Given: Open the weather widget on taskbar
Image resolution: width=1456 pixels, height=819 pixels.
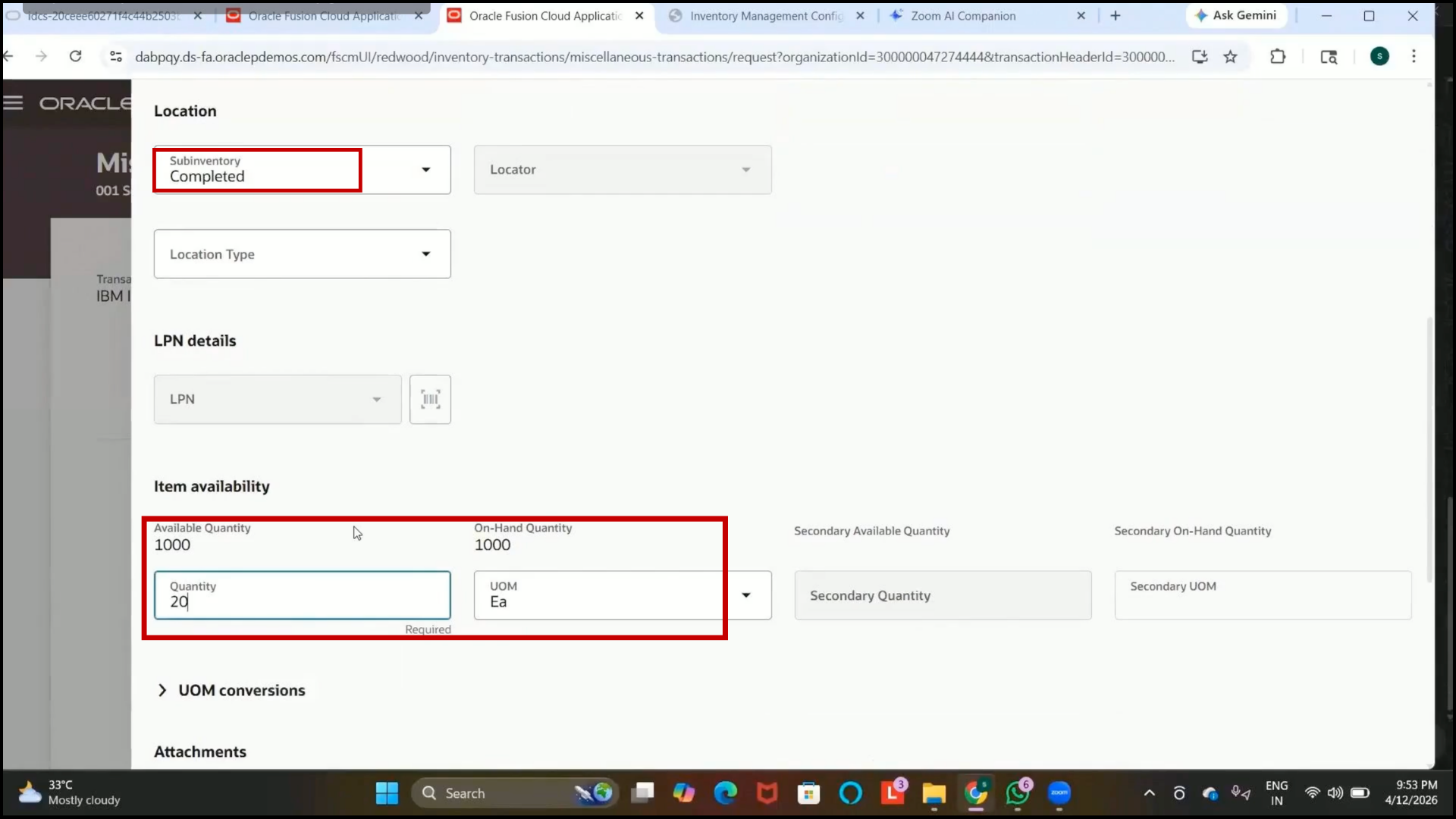Looking at the screenshot, I should click(x=70, y=793).
